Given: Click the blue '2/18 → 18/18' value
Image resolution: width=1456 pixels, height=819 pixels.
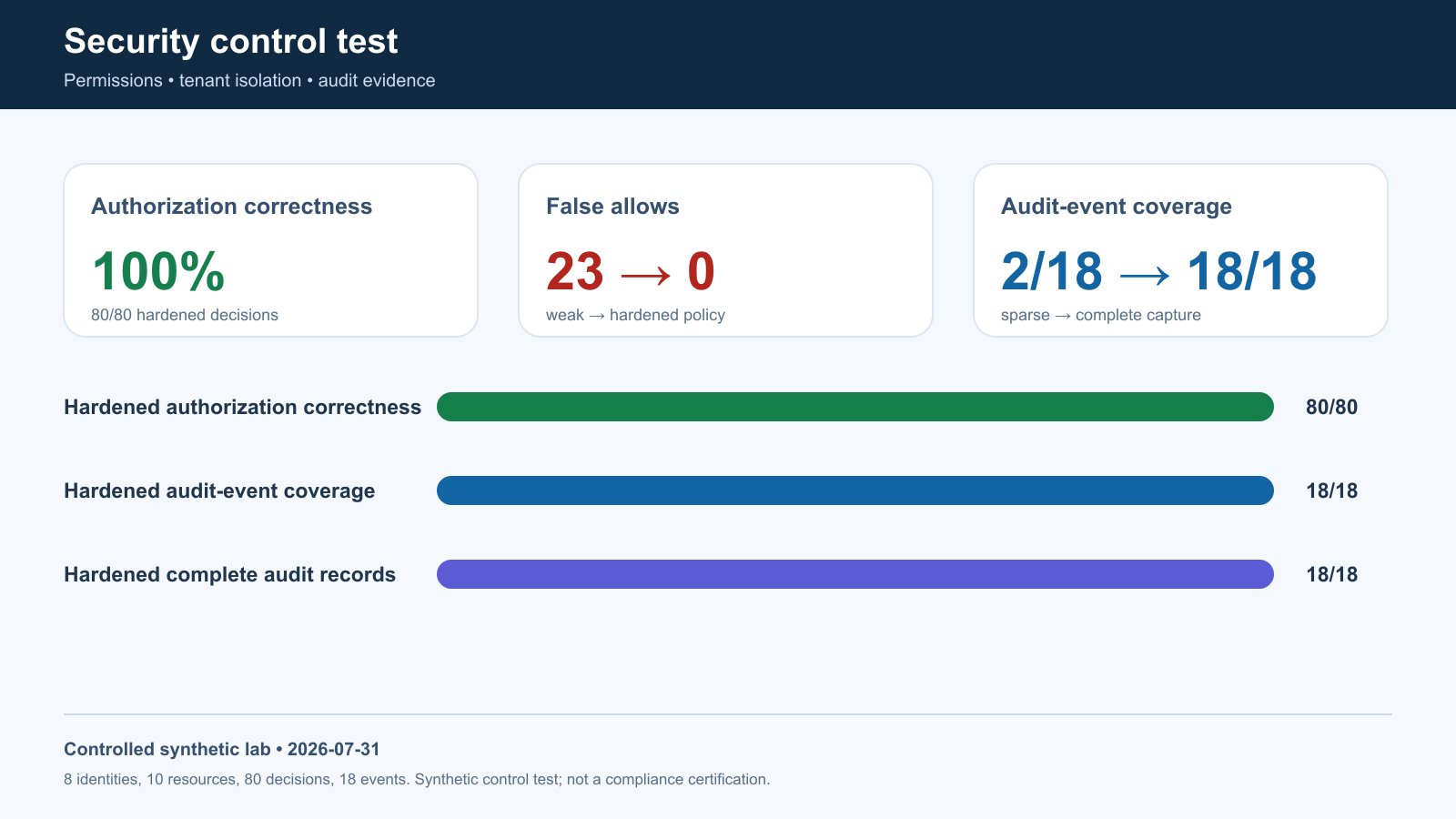Looking at the screenshot, I should pos(1159,271).
